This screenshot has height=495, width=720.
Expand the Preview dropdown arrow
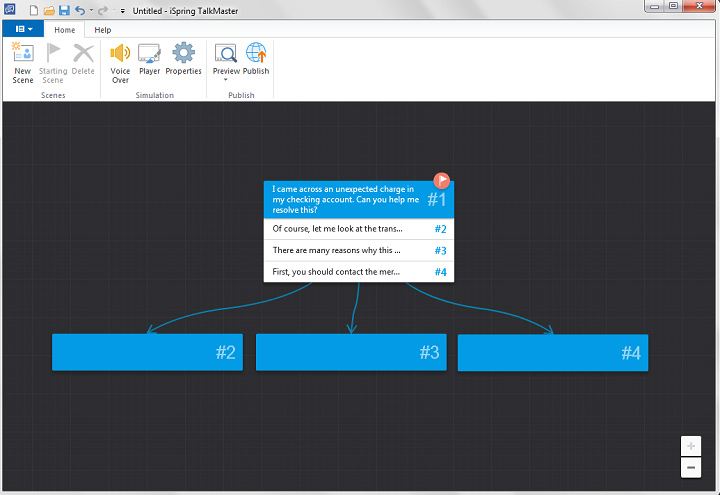[225, 80]
